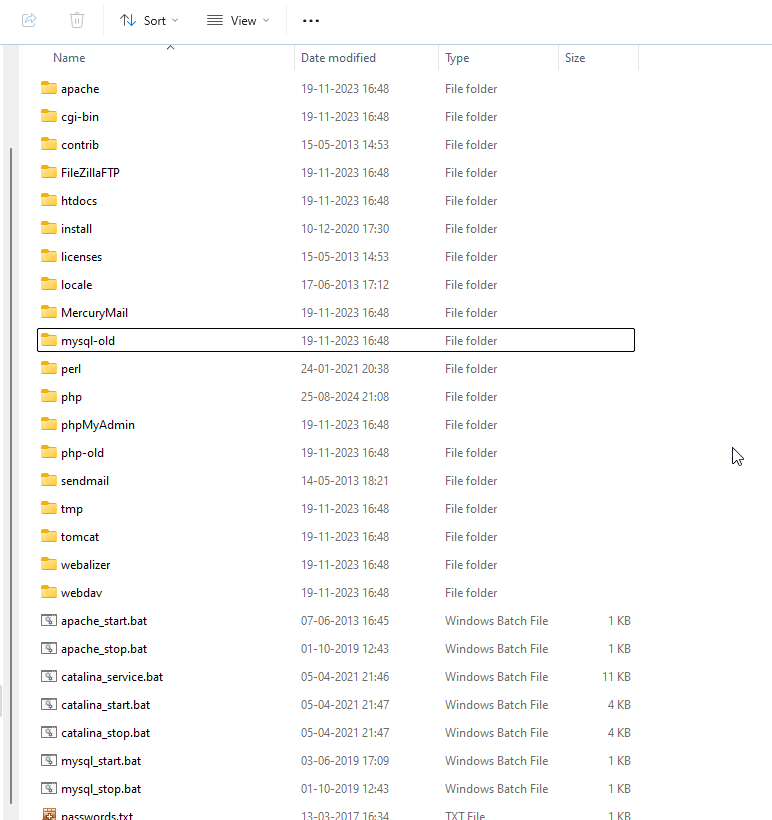Select the apache_start.bat batch file icon
Viewport: 772px width, 820px height.
click(49, 620)
